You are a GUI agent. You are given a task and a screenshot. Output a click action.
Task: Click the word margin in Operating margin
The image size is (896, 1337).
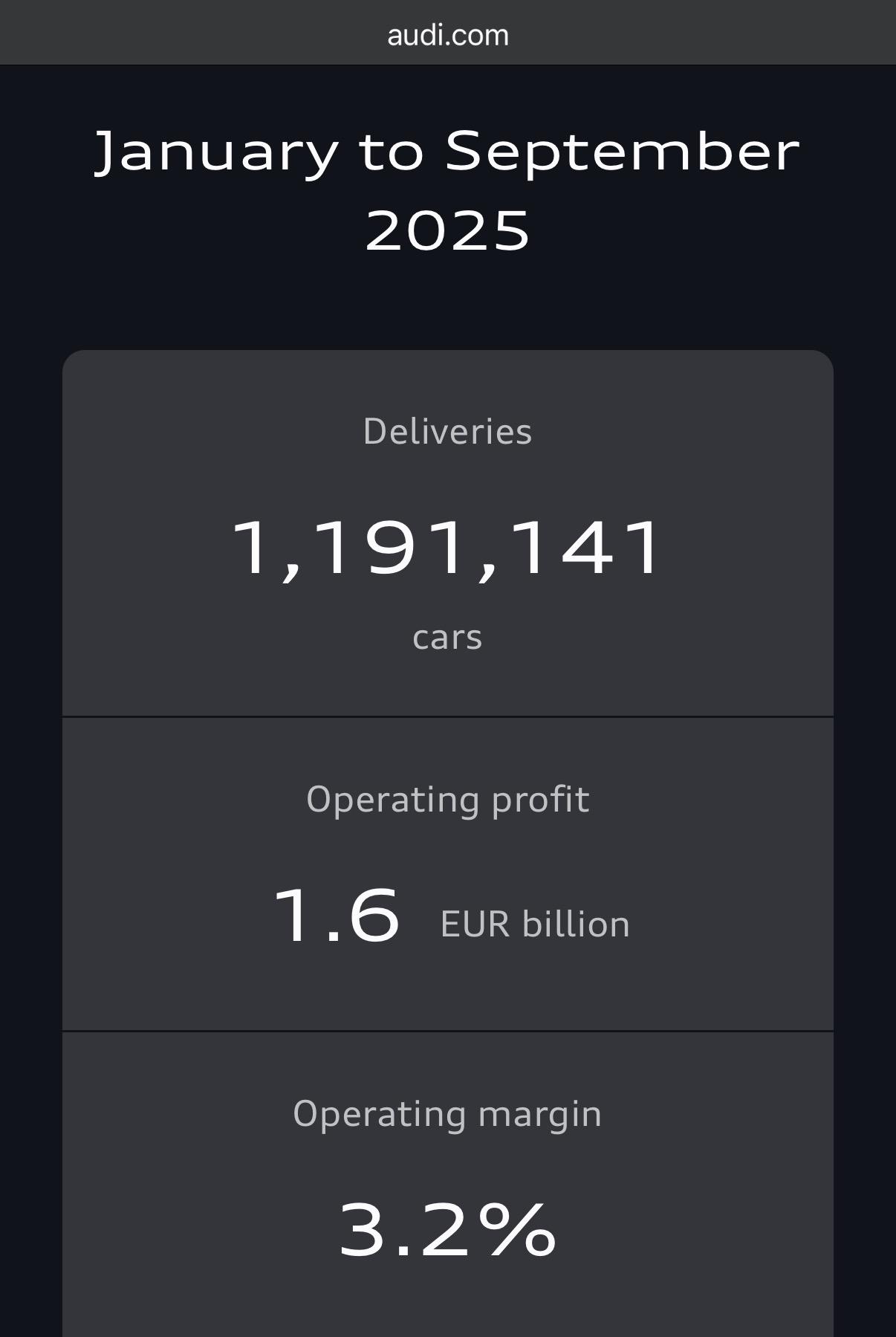[539, 1115]
